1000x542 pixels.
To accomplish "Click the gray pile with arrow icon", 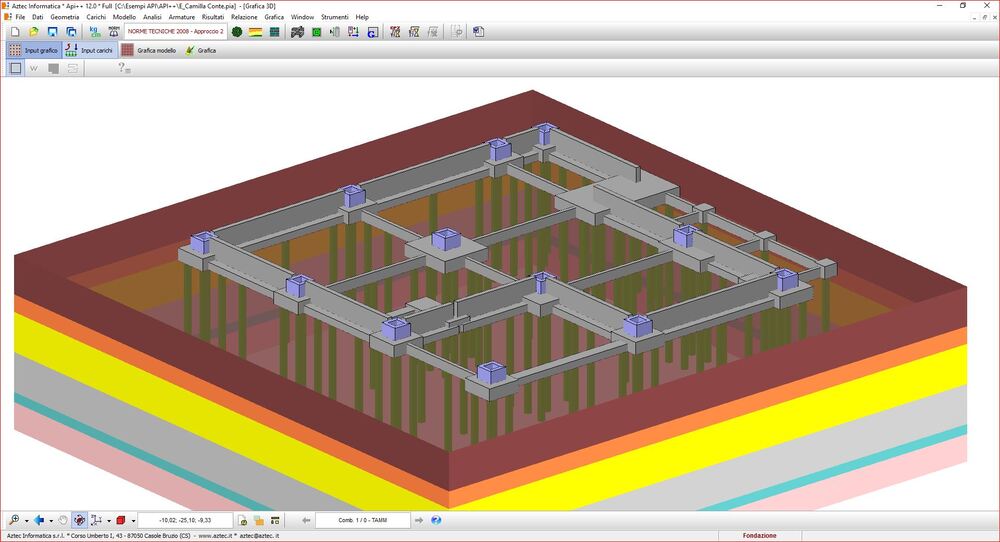I will click(x=335, y=31).
